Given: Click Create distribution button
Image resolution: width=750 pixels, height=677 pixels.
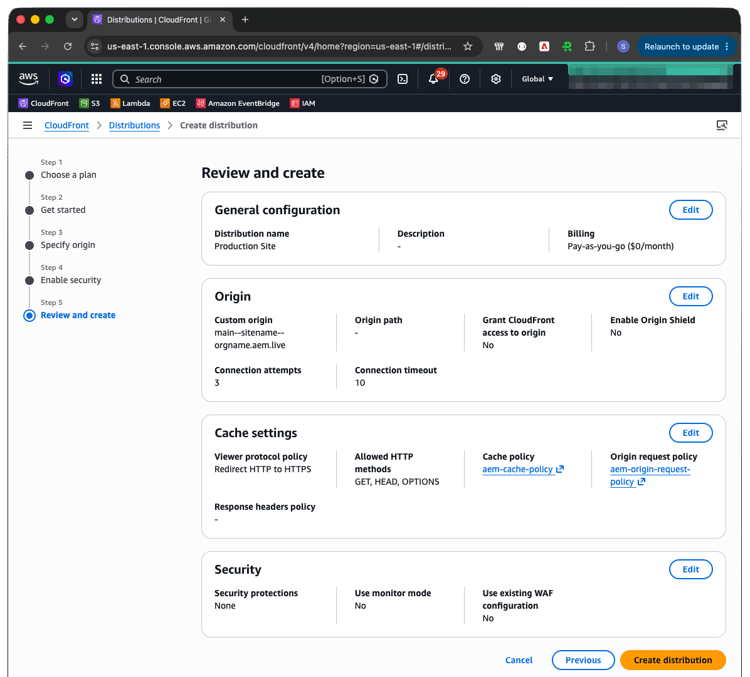Looking at the screenshot, I should (673, 660).
